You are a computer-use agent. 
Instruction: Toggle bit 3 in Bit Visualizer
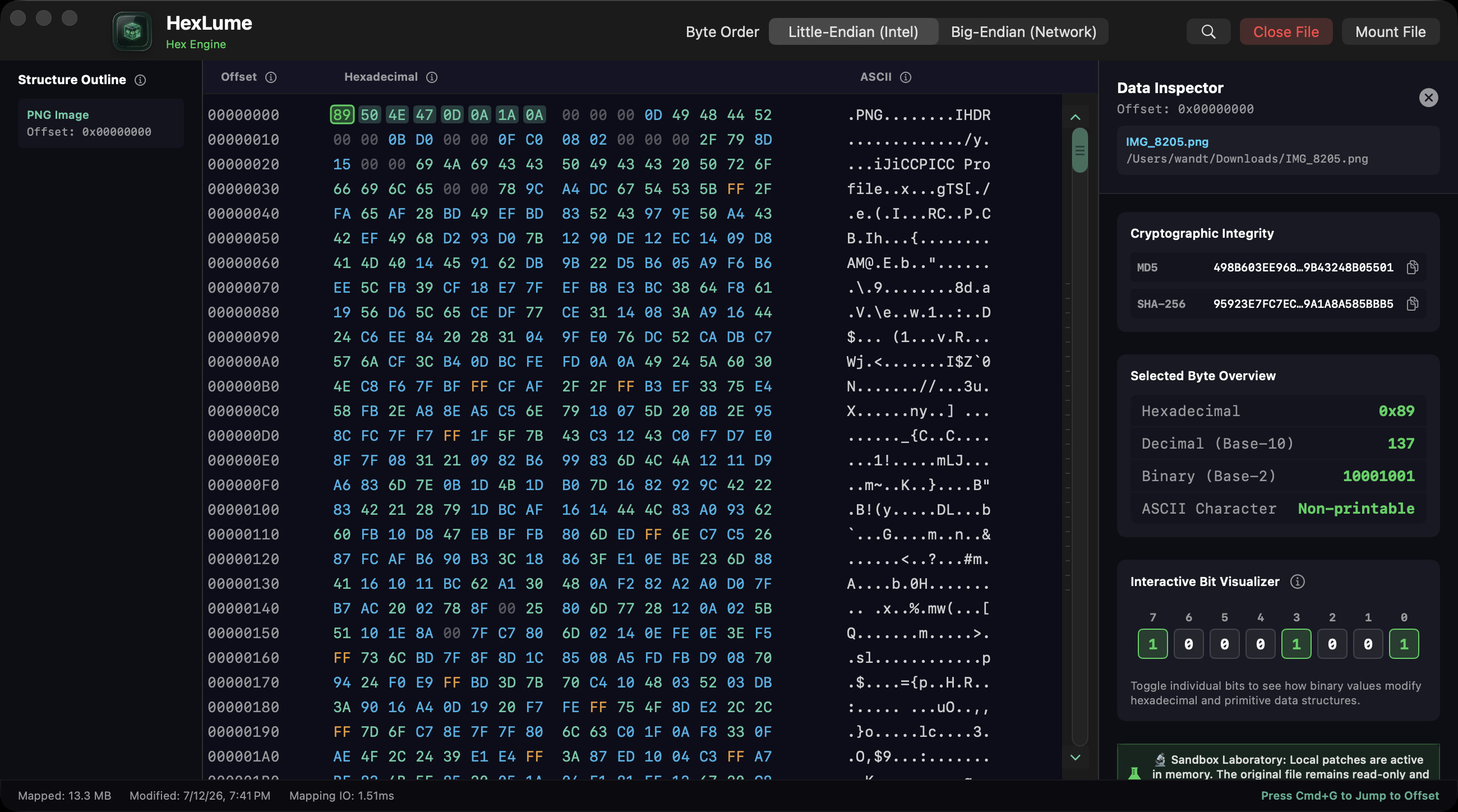tap(1296, 644)
